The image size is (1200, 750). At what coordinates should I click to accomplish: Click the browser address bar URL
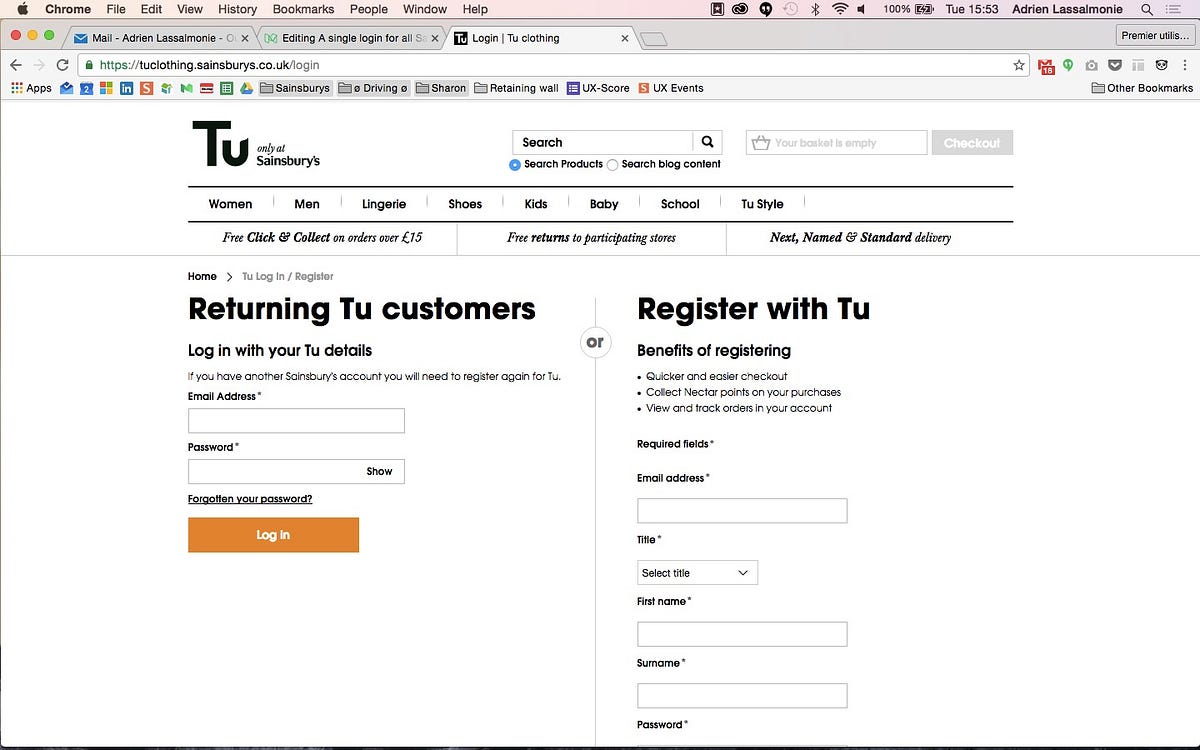209,65
